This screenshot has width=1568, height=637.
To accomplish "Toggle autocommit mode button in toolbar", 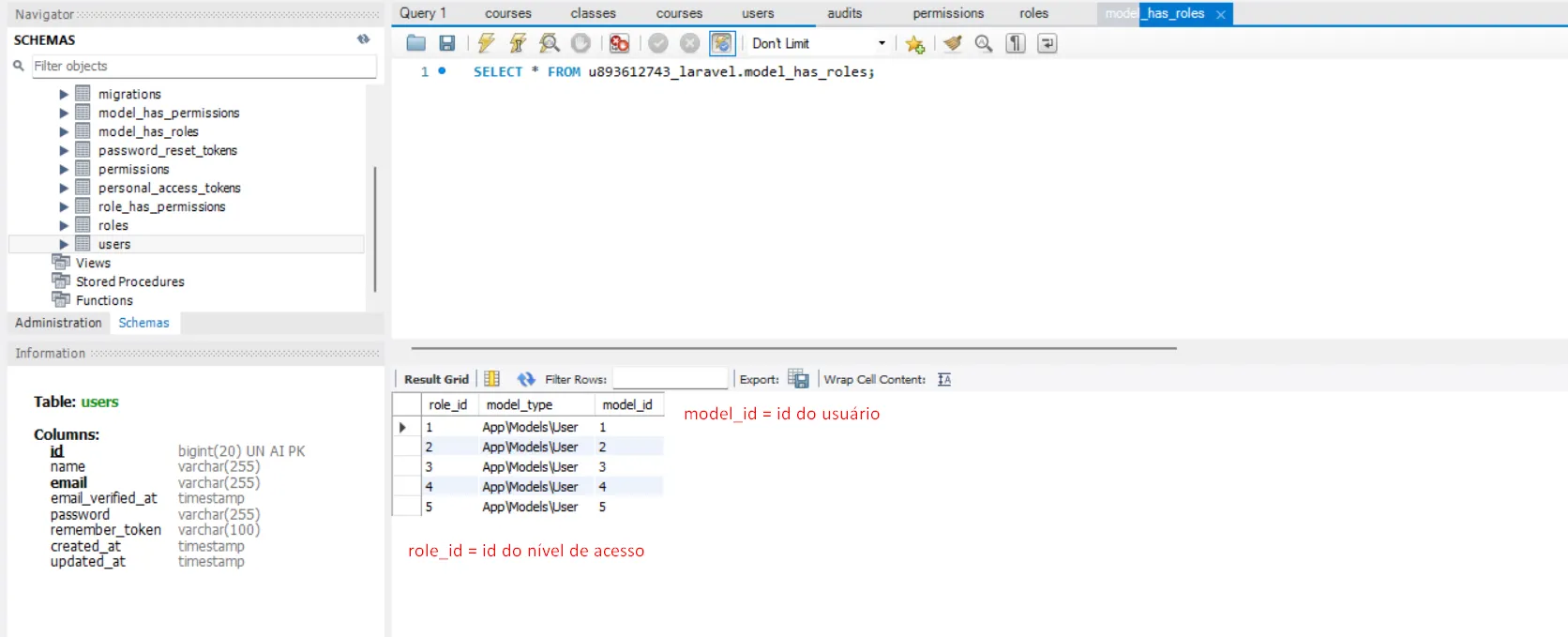I will [x=722, y=43].
